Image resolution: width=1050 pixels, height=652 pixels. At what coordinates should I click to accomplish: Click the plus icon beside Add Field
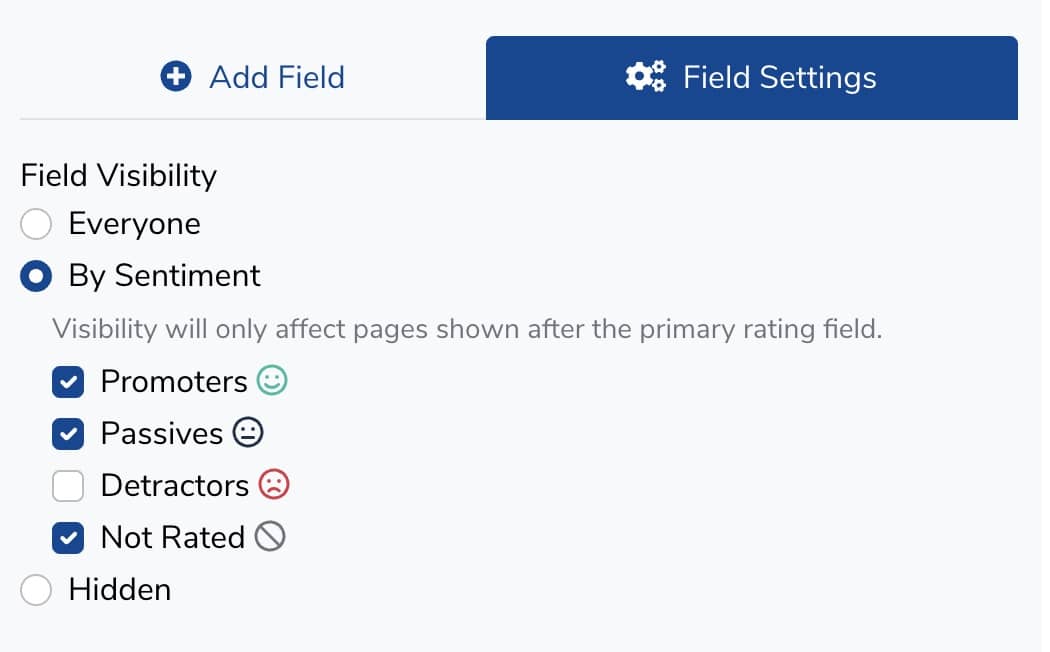[176, 77]
